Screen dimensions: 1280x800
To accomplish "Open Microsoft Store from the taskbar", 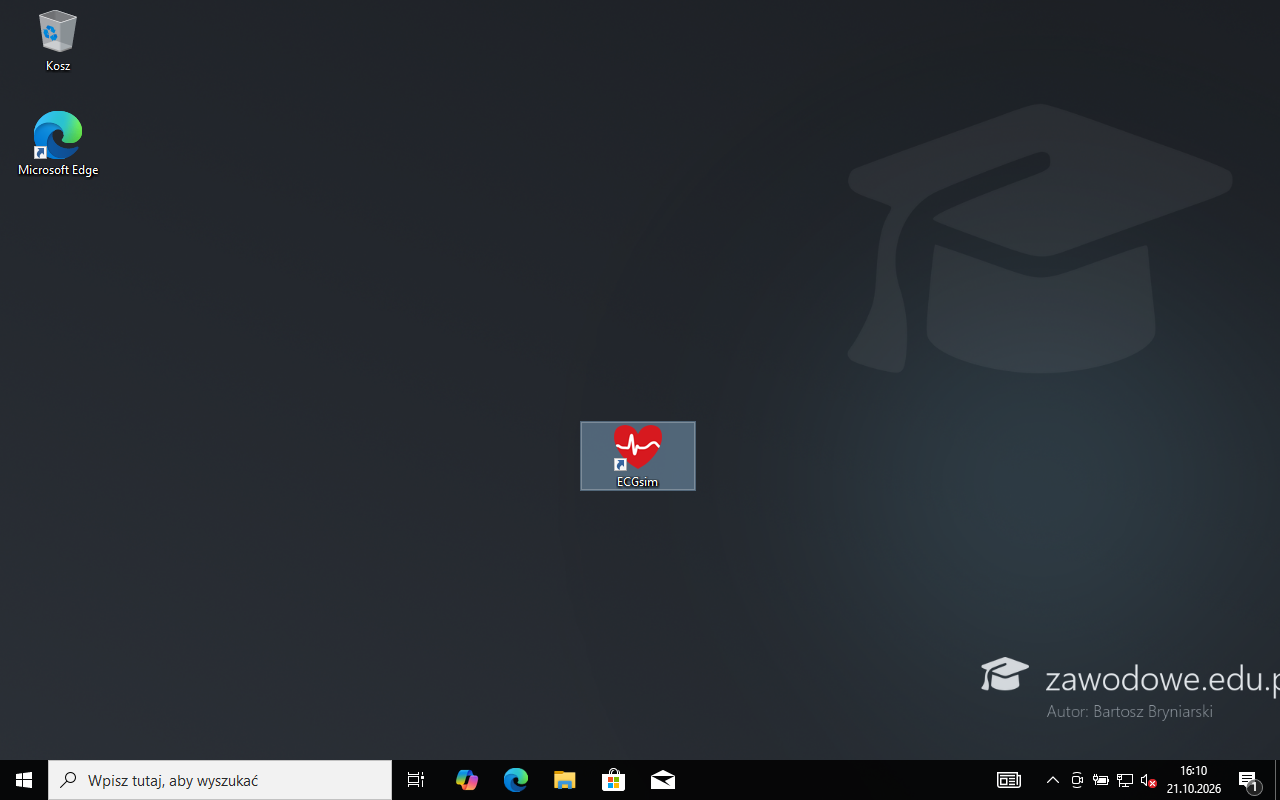I will 613,780.
